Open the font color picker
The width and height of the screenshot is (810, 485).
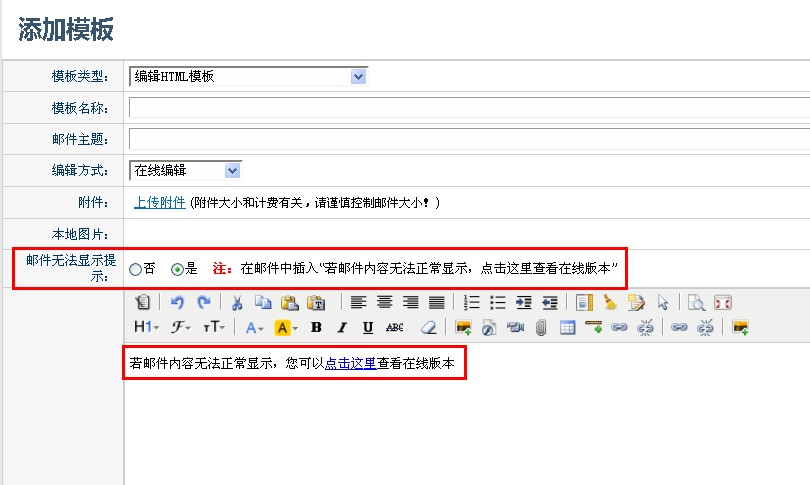click(x=255, y=327)
